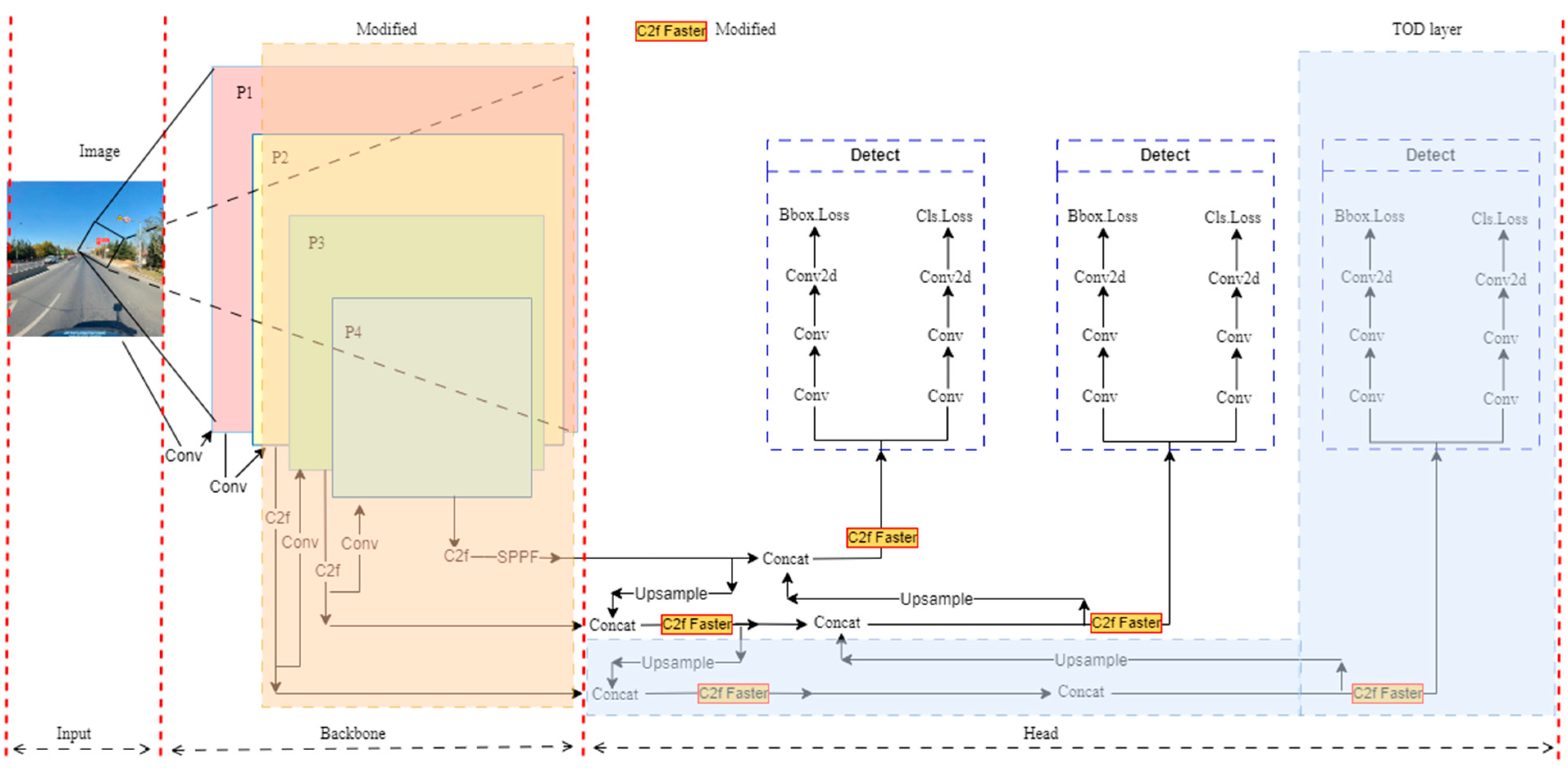Click the SPPF block label

coord(517,557)
